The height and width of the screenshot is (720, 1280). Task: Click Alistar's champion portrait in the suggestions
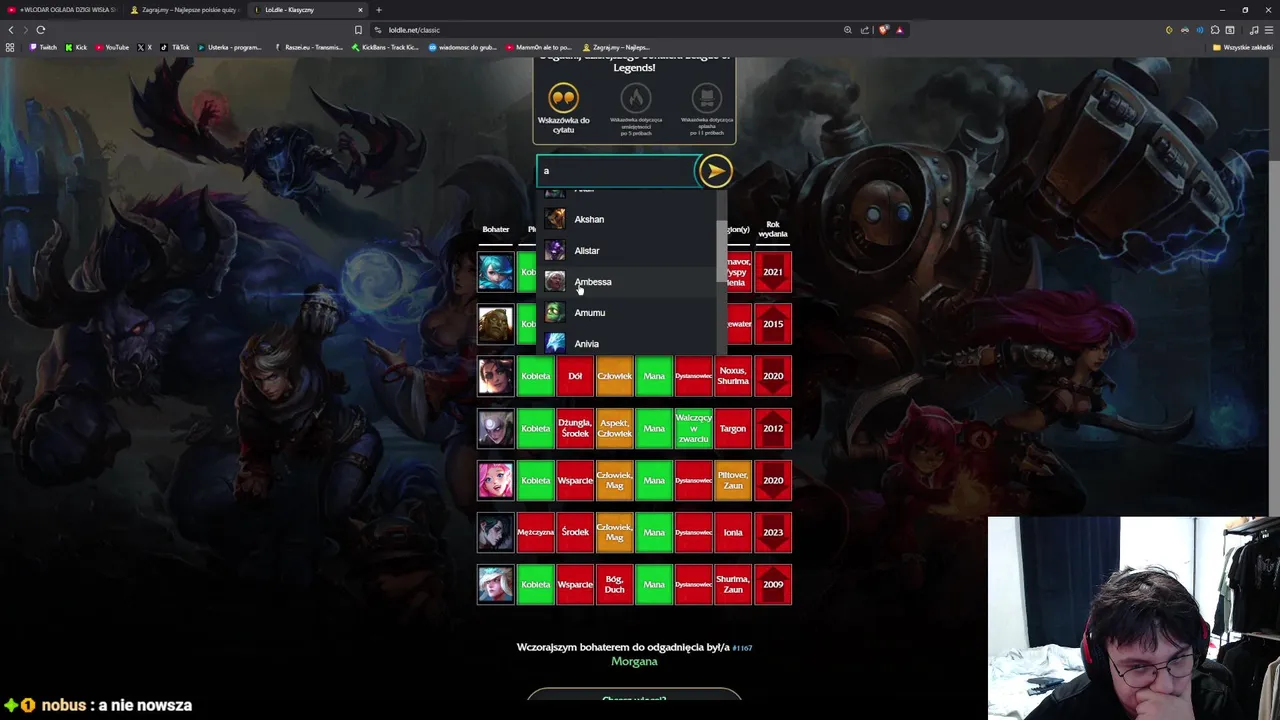(x=555, y=250)
